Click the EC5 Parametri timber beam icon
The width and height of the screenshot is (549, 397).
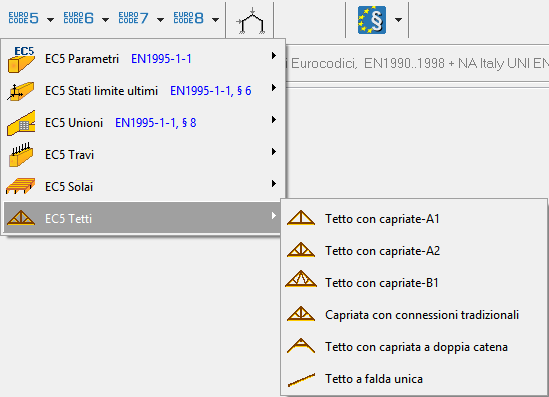(21, 59)
